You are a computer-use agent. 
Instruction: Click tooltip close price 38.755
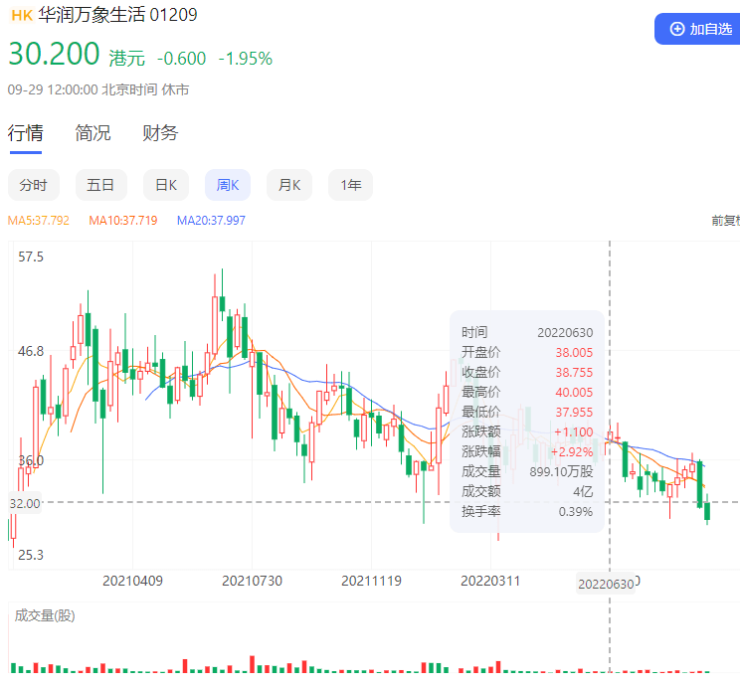click(x=574, y=372)
